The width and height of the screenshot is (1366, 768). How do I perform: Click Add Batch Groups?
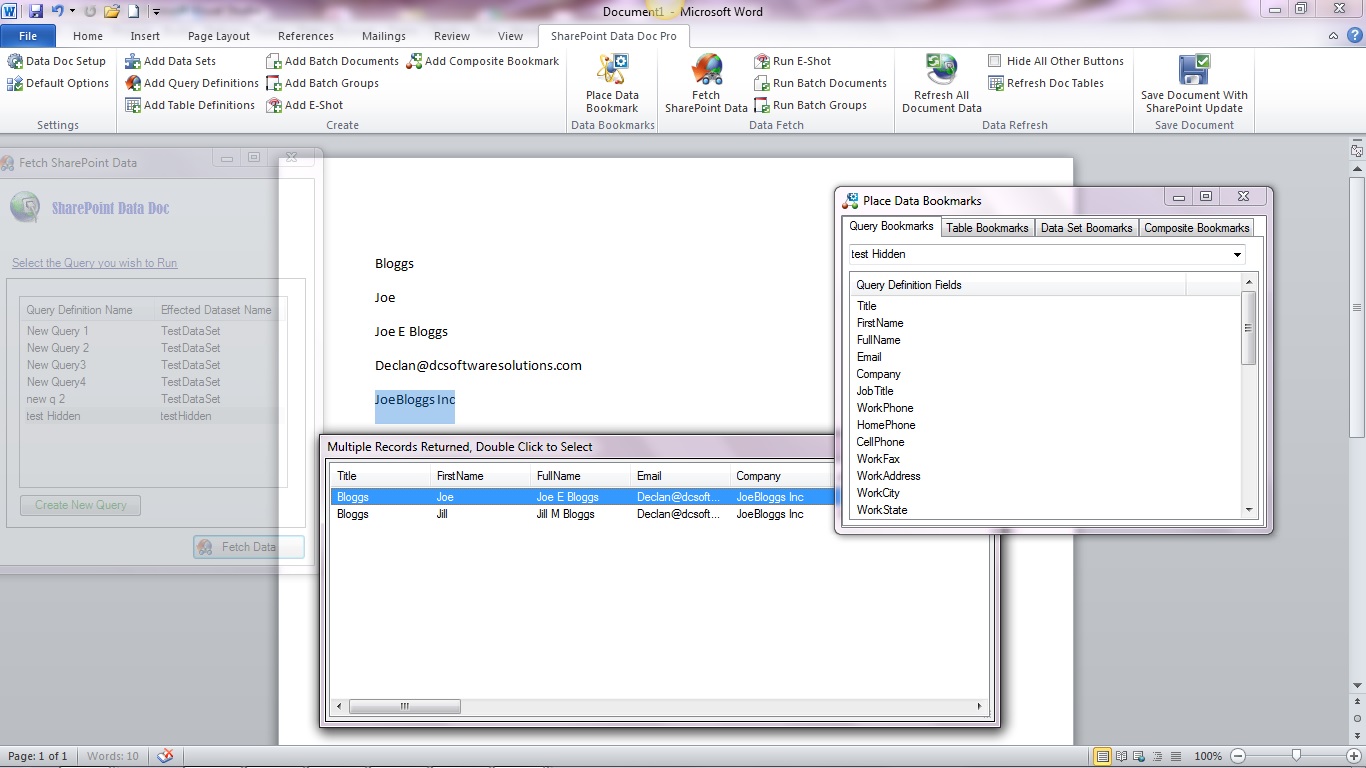coord(322,83)
